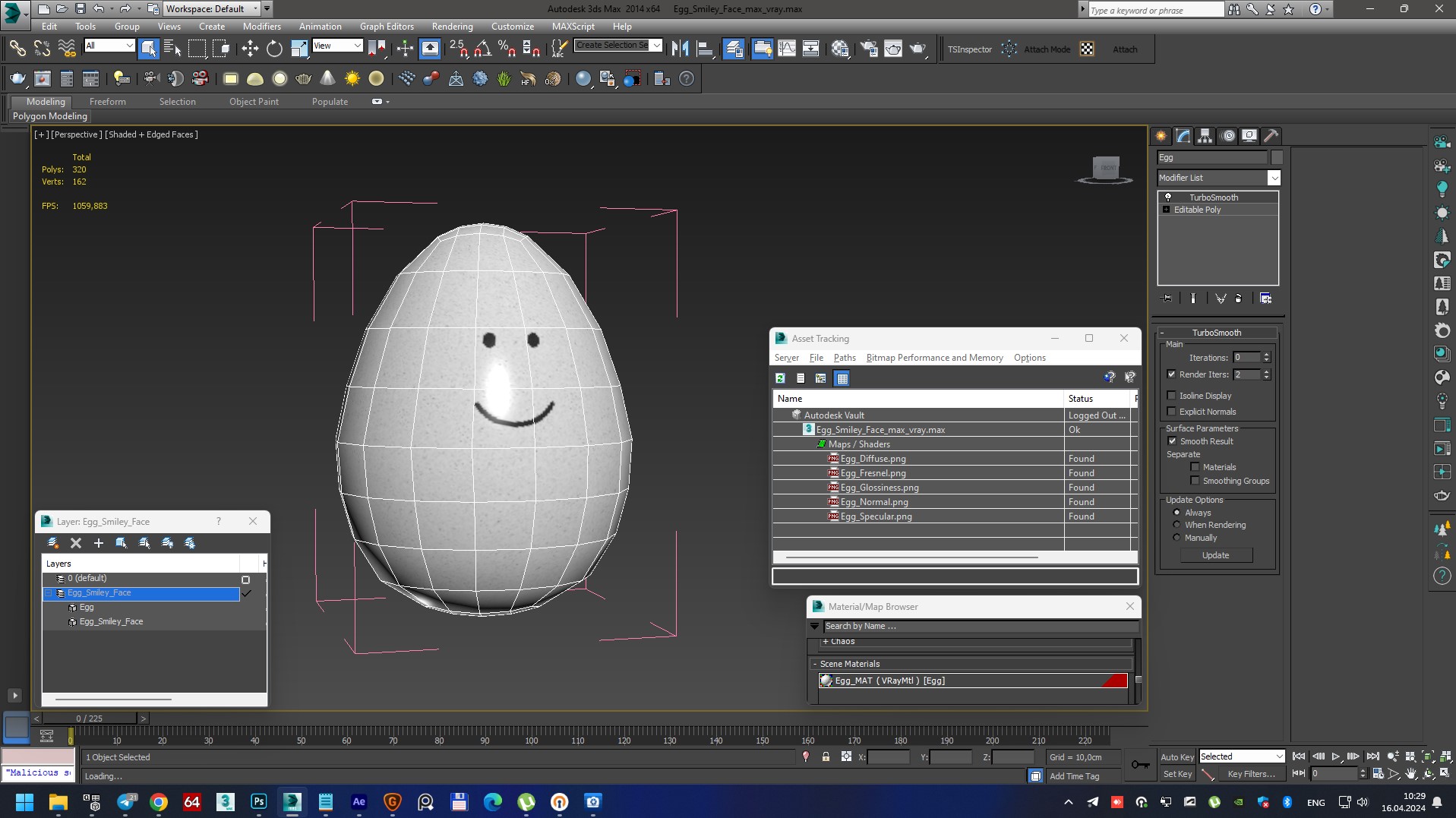Viewport: 1456px width, 818px height.
Task: Click the Auto Key button
Action: [x=1176, y=757]
